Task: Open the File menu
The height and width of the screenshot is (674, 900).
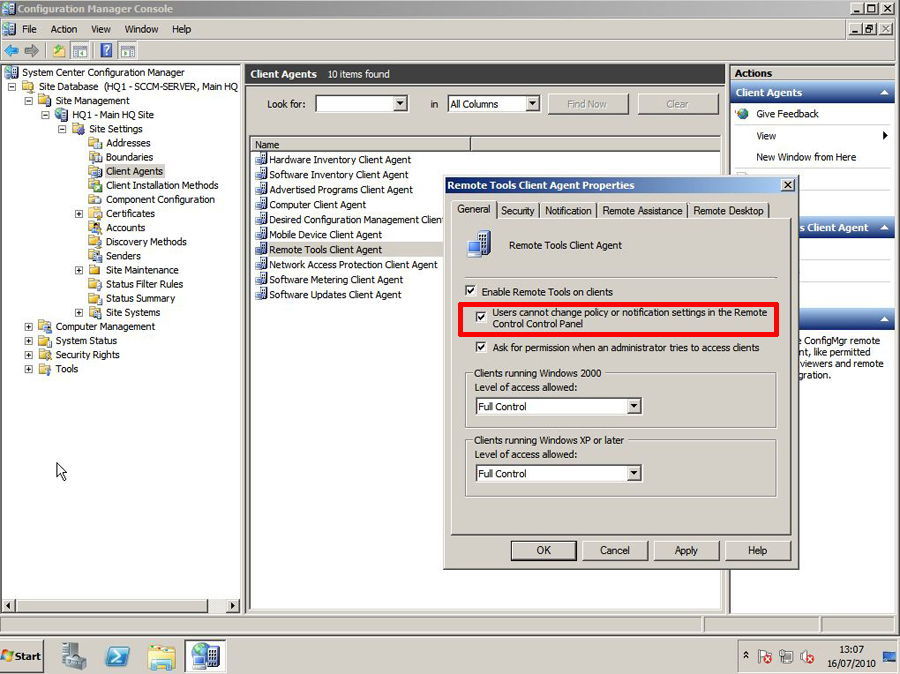Action: click(29, 29)
